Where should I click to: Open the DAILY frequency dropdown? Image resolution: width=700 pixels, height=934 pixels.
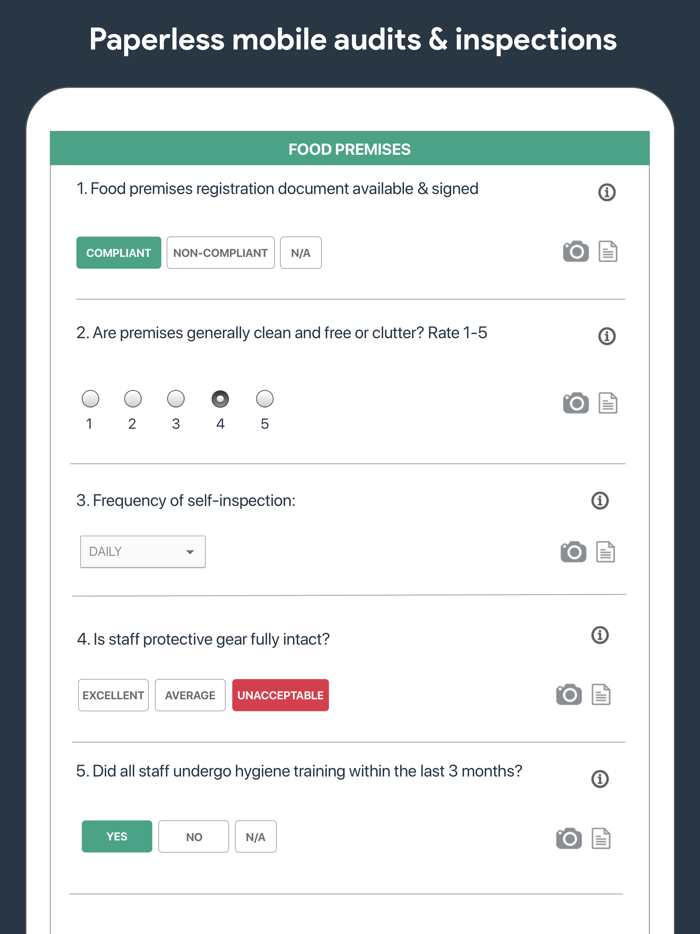(143, 552)
